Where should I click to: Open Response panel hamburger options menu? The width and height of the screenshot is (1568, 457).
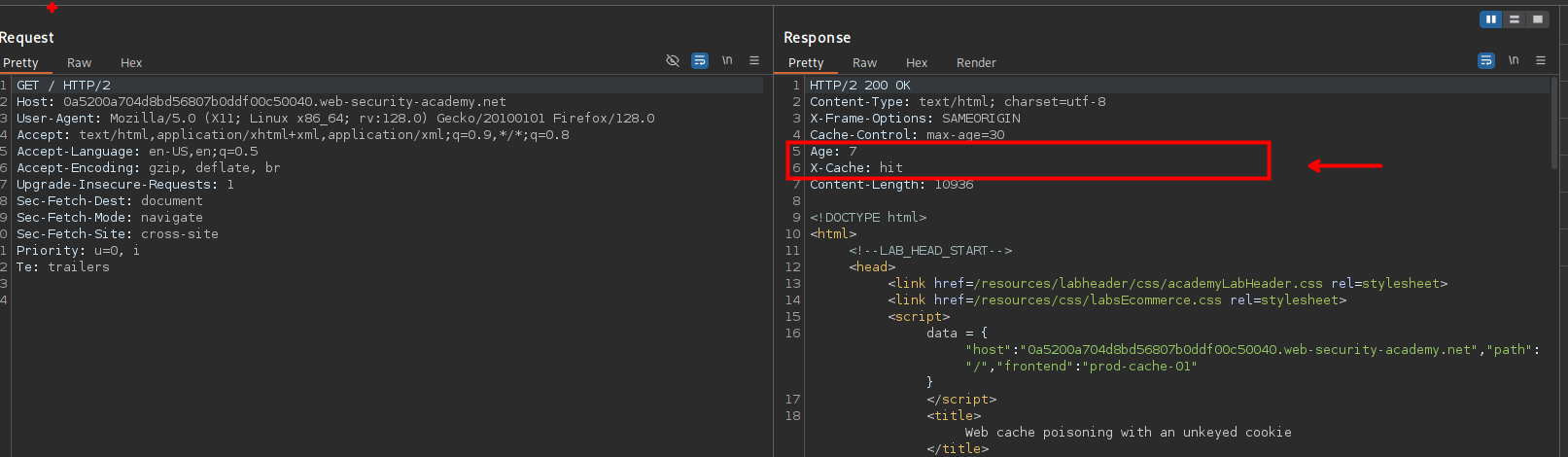(1541, 60)
